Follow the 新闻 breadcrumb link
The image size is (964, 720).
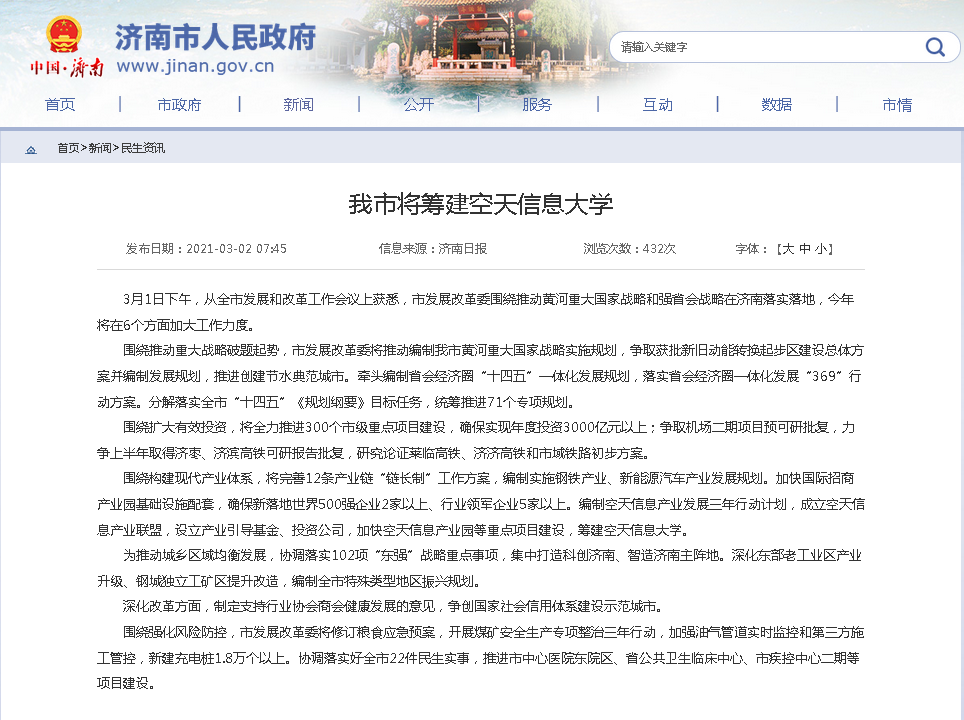[x=100, y=148]
